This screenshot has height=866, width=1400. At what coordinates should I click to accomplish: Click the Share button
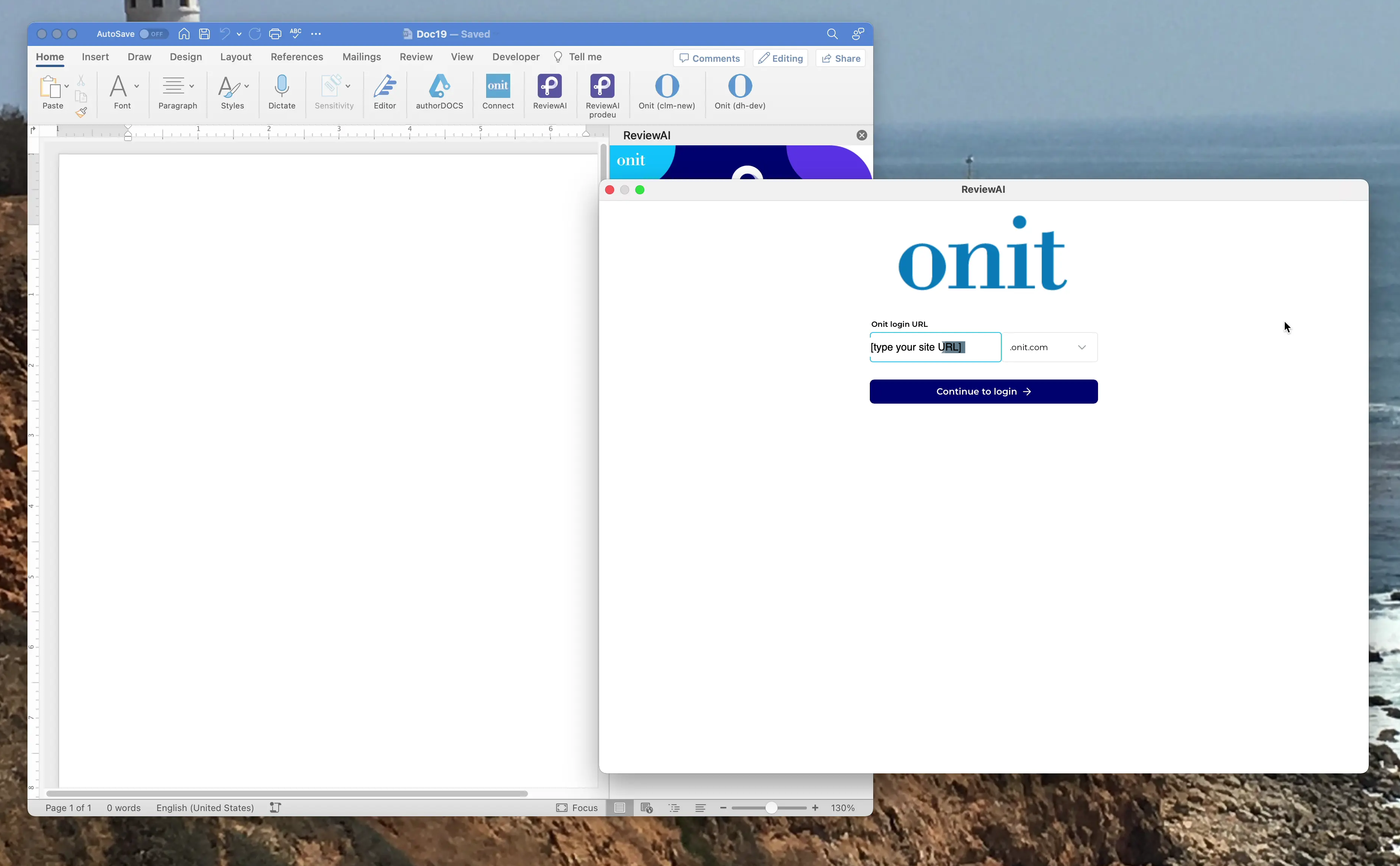tap(840, 58)
